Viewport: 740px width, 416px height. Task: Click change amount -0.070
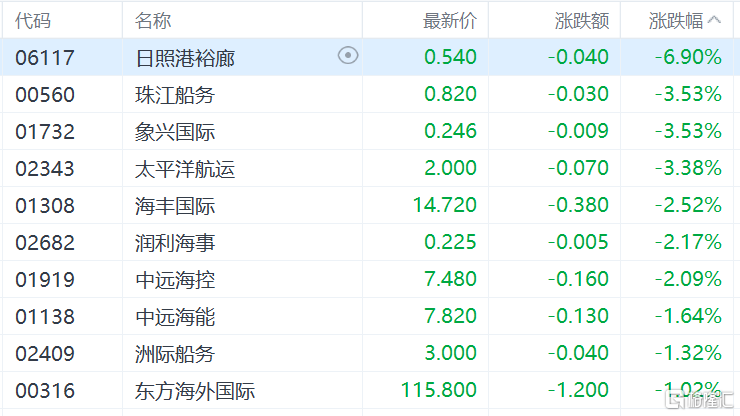578,168
